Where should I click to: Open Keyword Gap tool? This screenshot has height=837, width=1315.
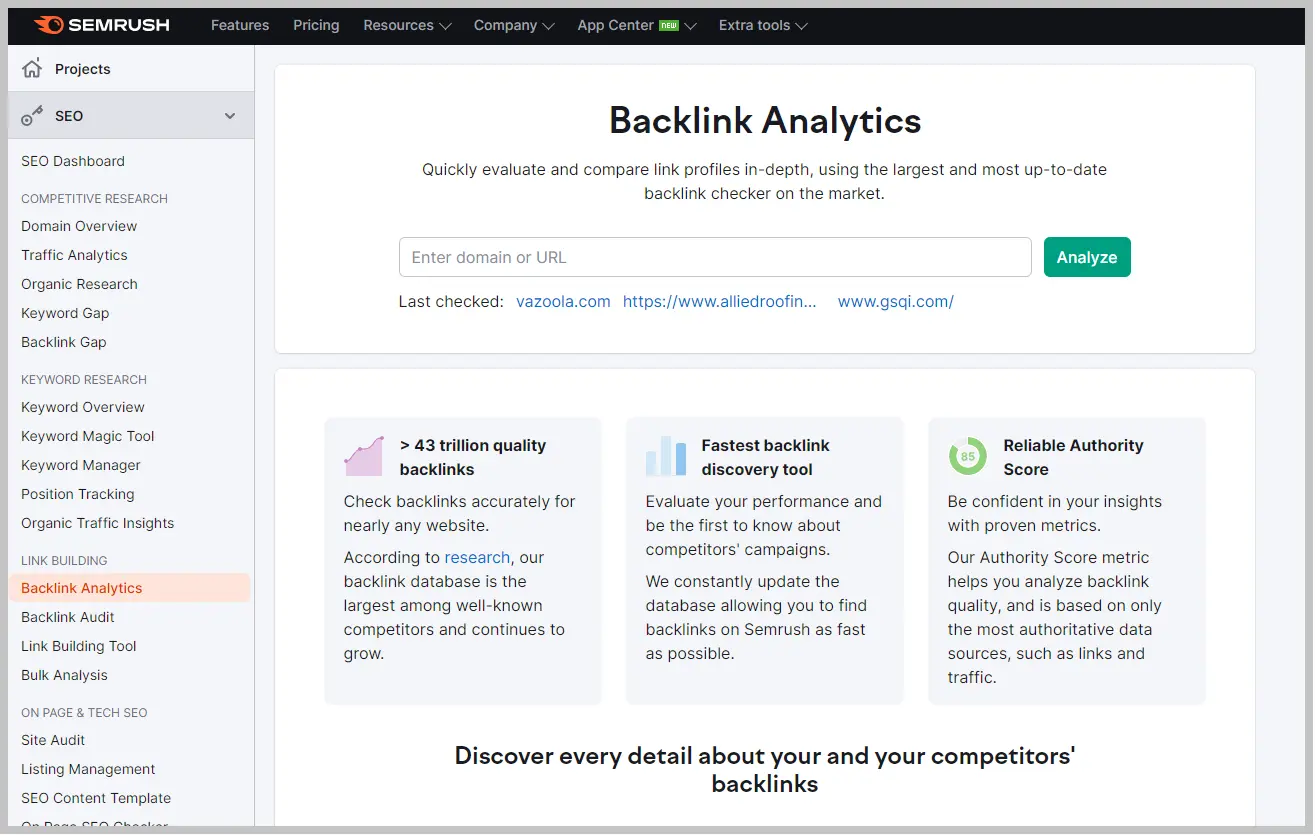coord(65,313)
